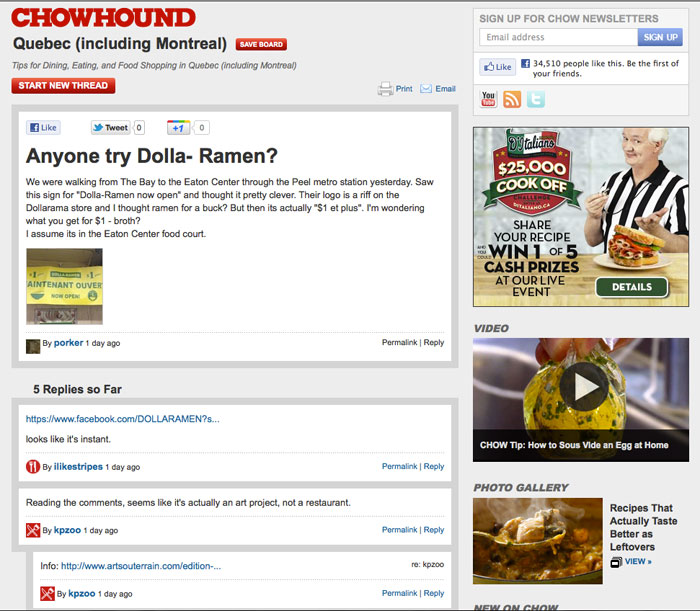700x611 pixels.
Task: Open kpzoo's profile on the Info reply
Action: pos(82,593)
